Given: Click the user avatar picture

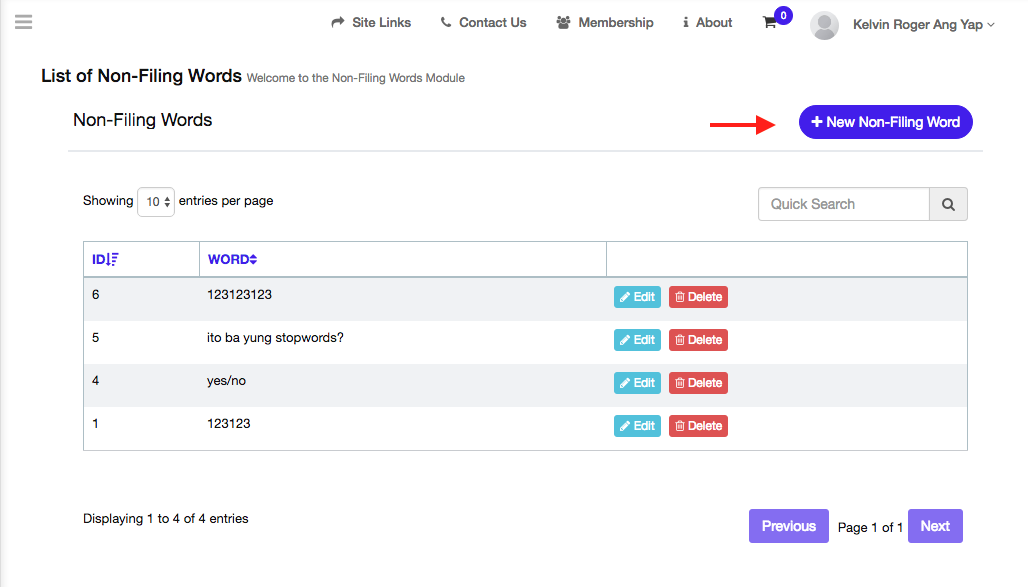Looking at the screenshot, I should (x=824, y=25).
